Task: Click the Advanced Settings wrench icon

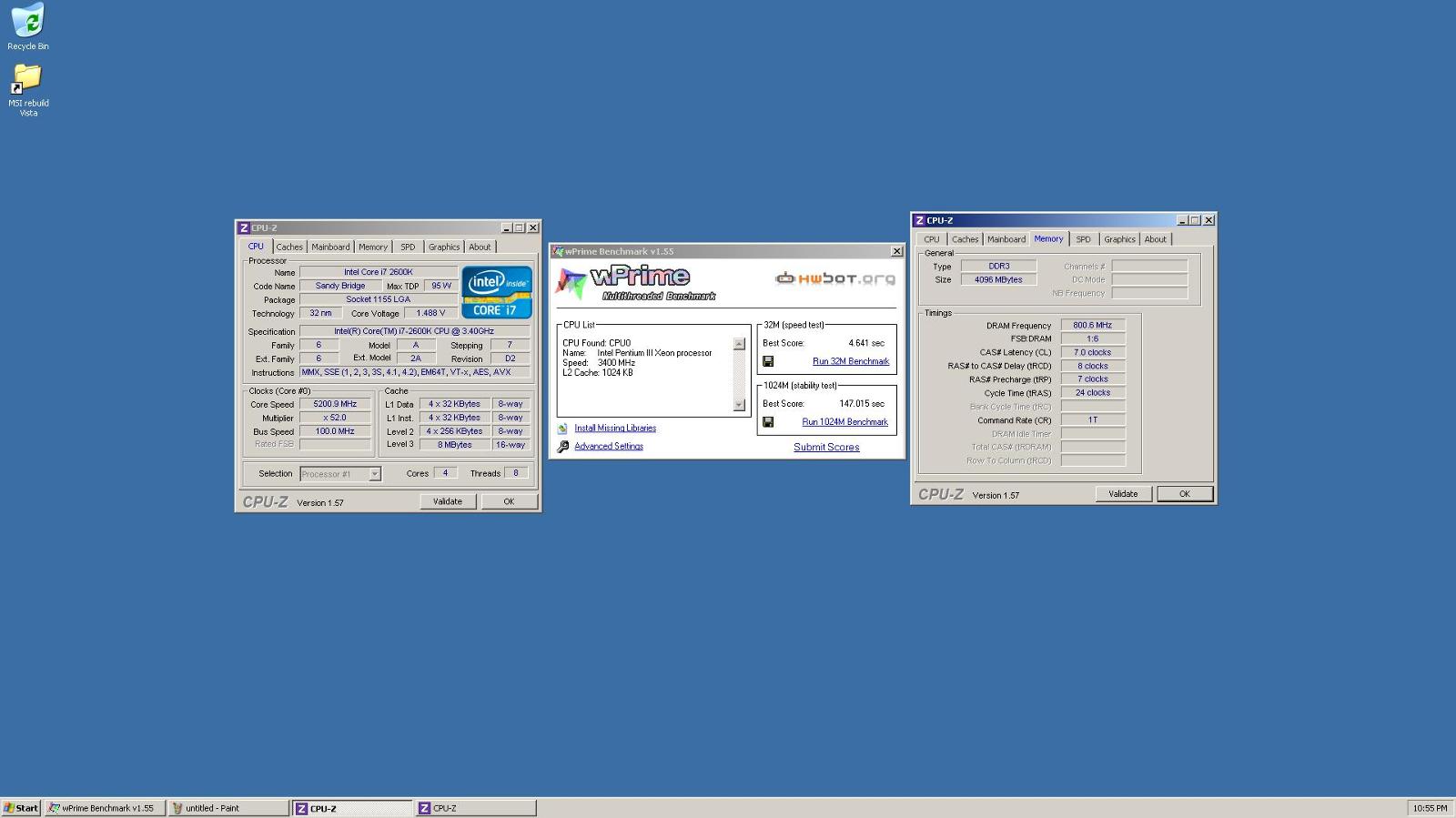Action: pos(562,447)
